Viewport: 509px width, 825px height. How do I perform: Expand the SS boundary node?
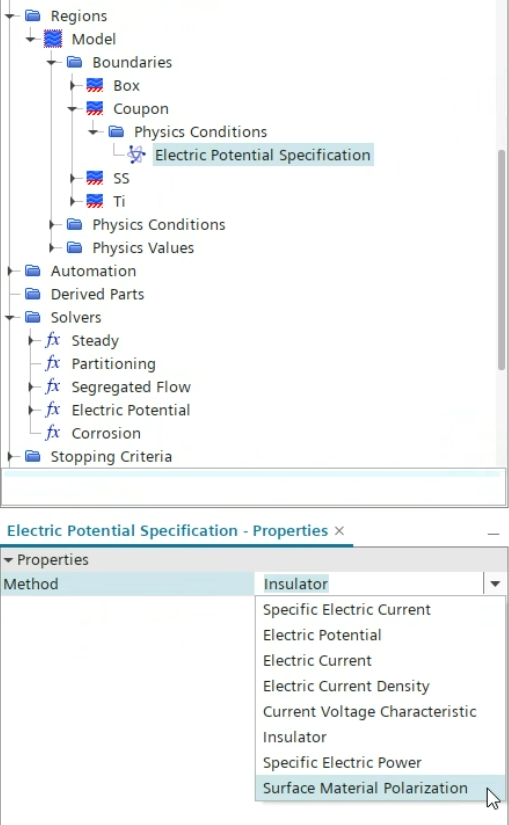[73, 178]
